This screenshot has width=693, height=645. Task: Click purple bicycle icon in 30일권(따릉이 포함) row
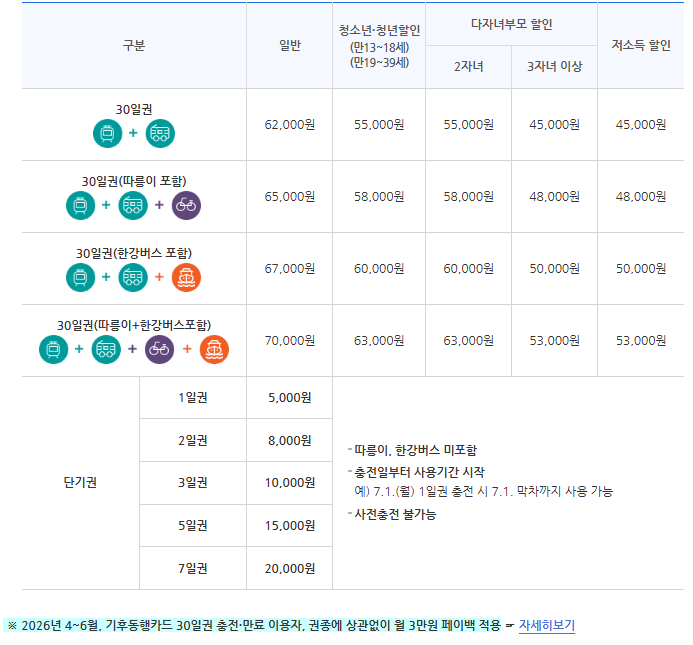click(186, 206)
